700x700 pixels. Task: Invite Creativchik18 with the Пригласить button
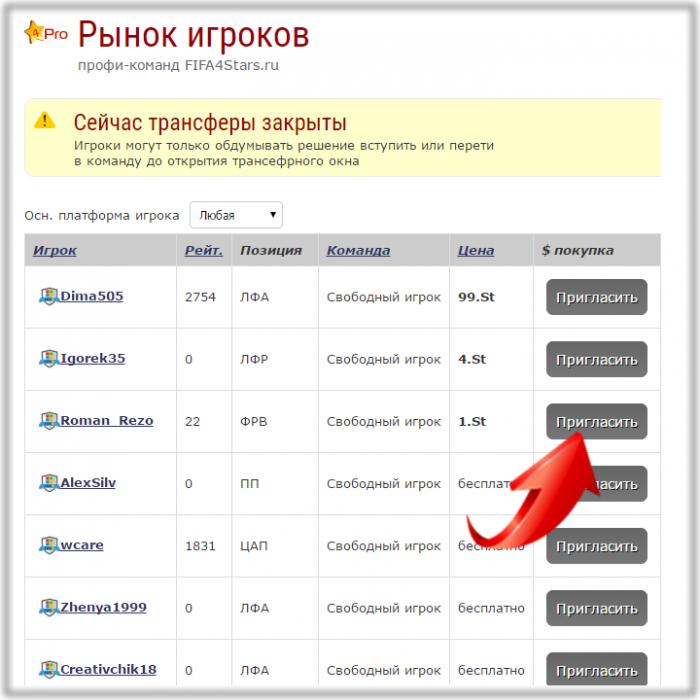pos(596,670)
